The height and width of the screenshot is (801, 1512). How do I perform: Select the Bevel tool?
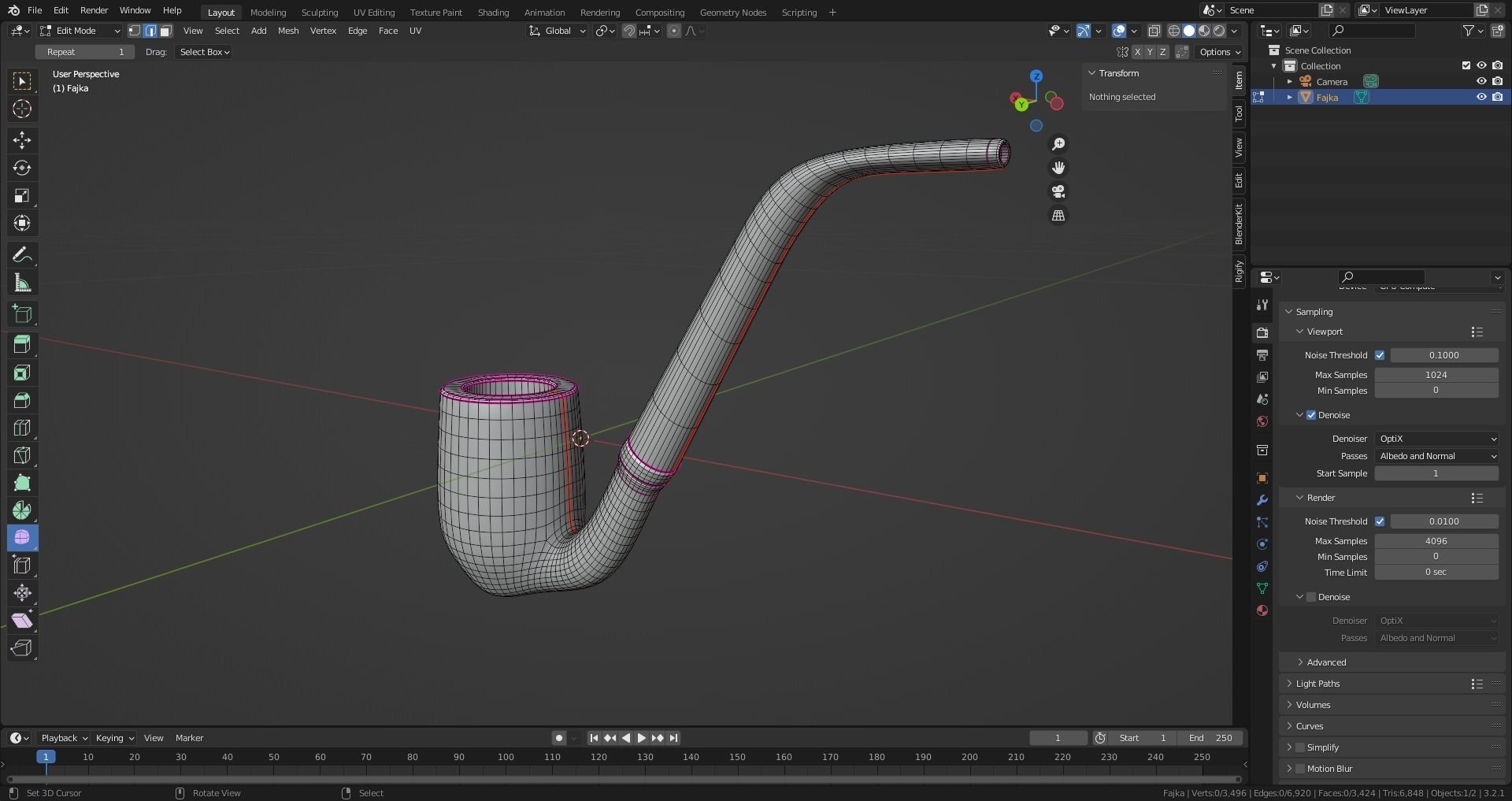tap(22, 400)
